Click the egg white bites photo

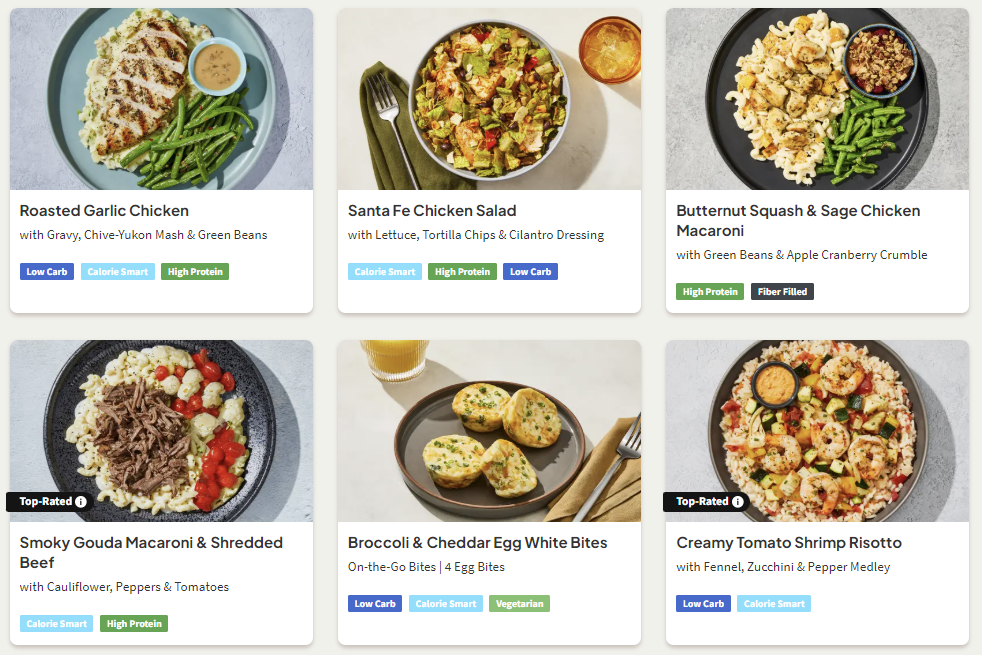[x=489, y=431]
